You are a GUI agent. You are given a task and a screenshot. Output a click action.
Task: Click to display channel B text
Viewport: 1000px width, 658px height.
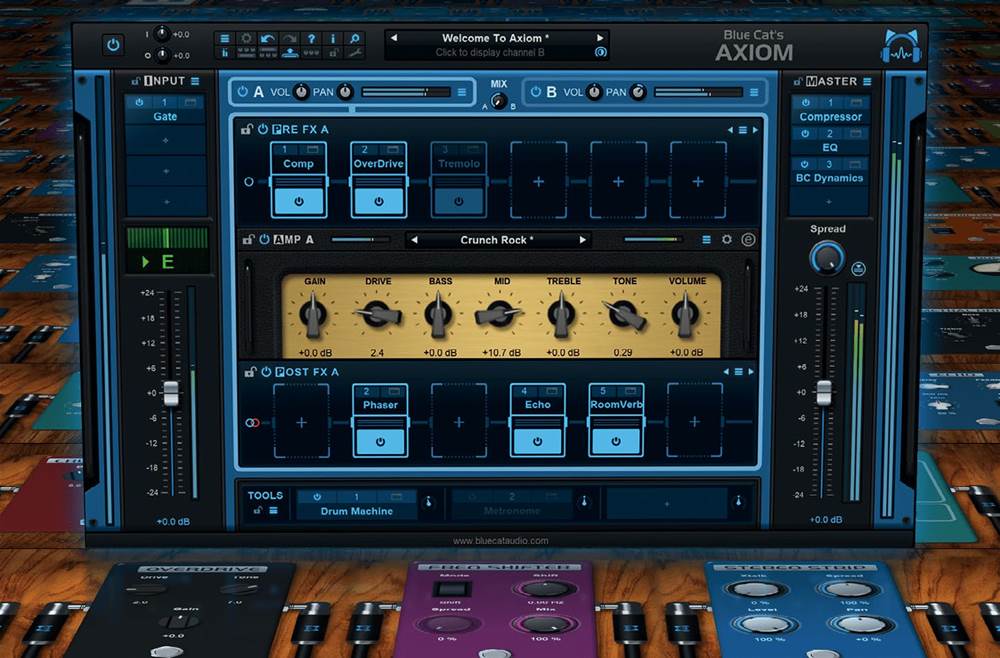[x=490, y=52]
